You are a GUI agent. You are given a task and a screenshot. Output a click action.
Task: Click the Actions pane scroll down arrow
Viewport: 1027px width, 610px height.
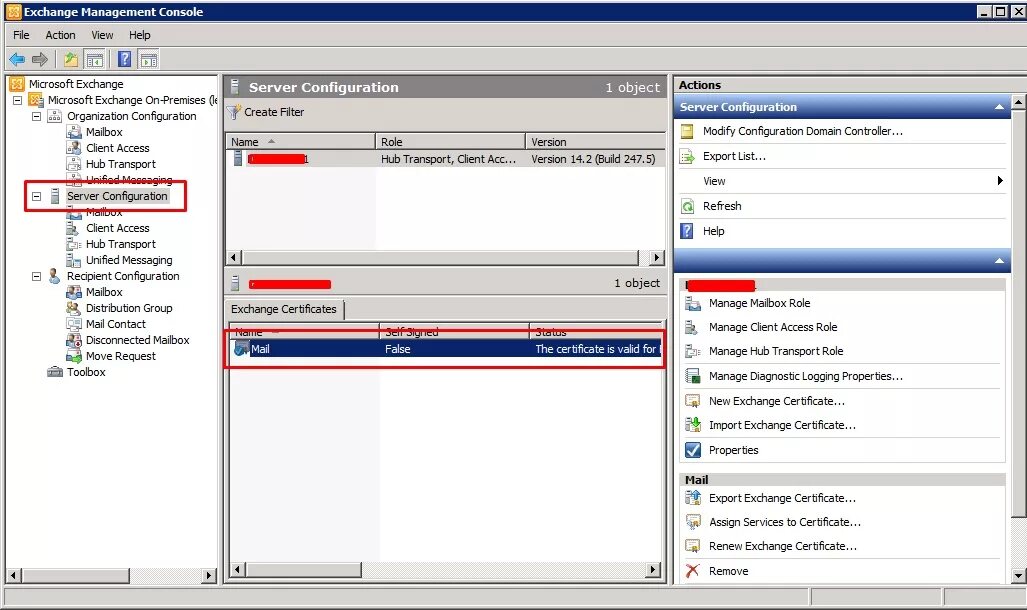1018,577
